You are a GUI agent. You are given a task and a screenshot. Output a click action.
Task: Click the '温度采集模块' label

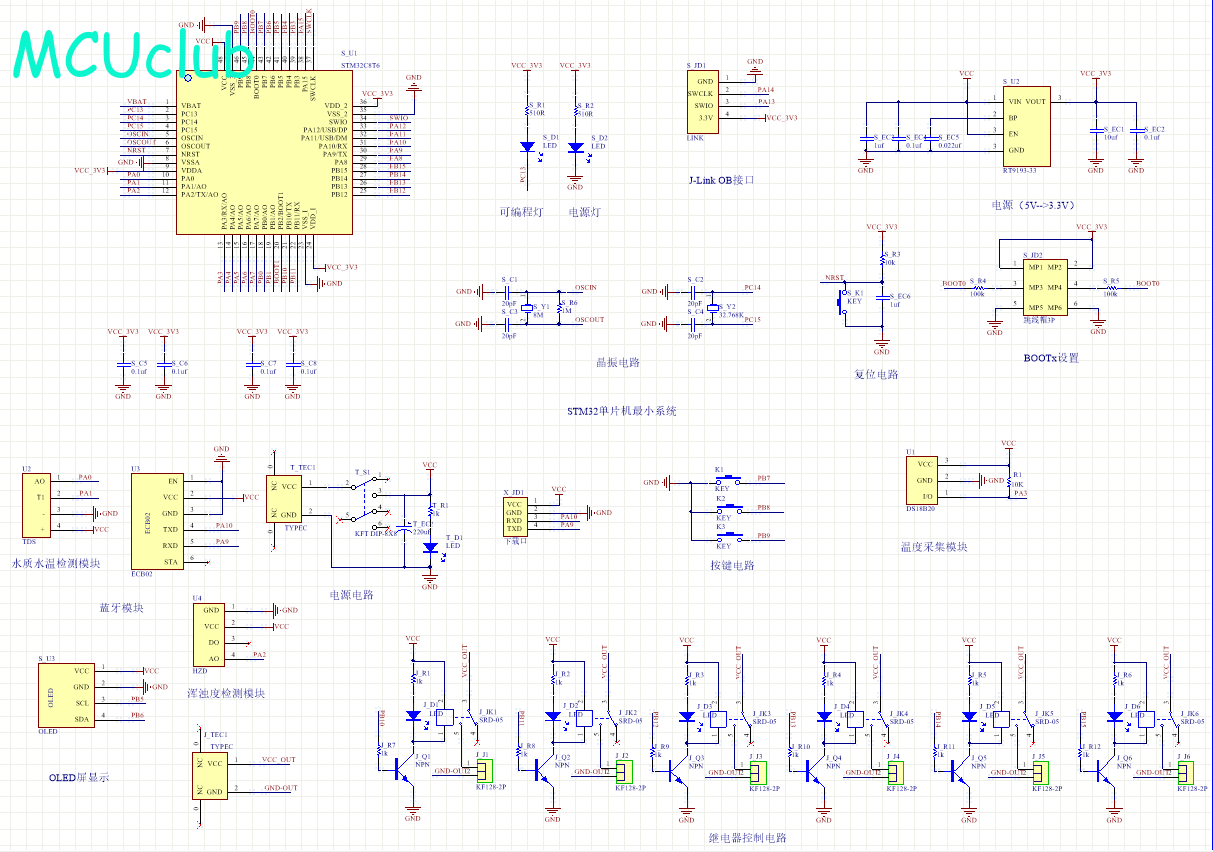point(934,547)
